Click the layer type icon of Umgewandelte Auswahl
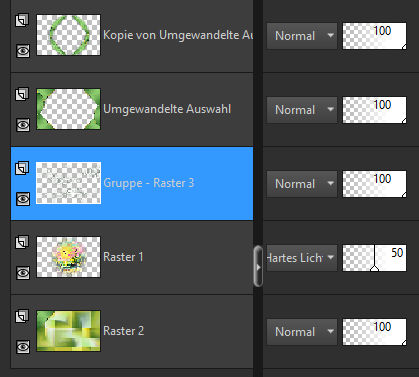 click(x=22, y=94)
